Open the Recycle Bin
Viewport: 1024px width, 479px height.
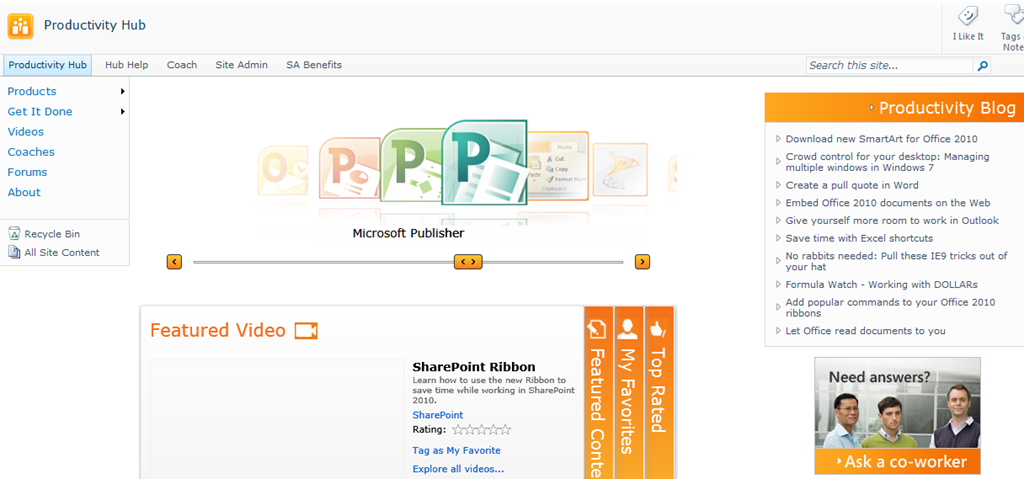[x=51, y=234]
